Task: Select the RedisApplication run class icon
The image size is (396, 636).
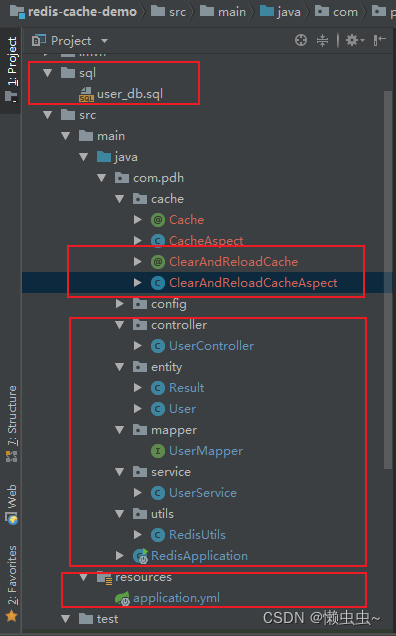Action: pyautogui.click(x=141, y=556)
